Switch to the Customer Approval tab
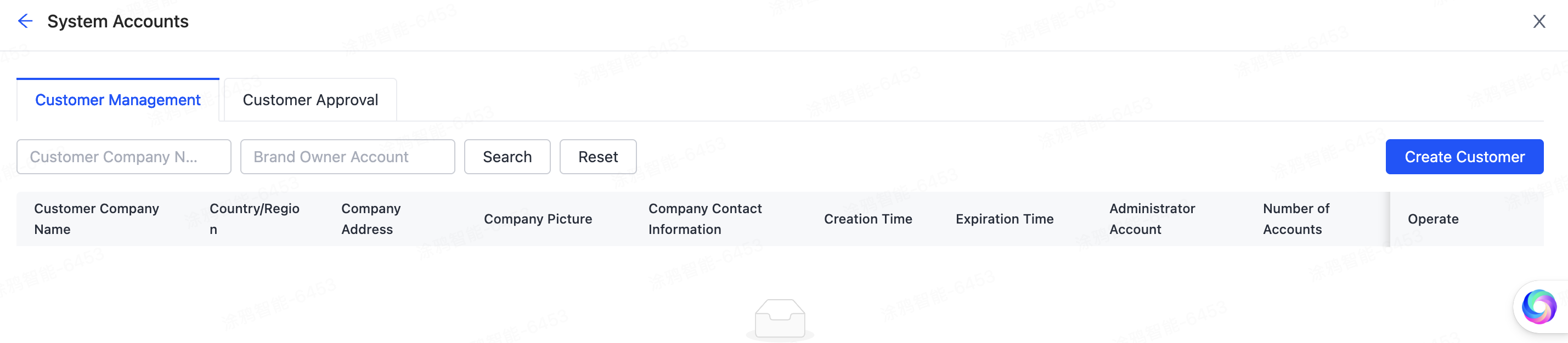 [310, 99]
